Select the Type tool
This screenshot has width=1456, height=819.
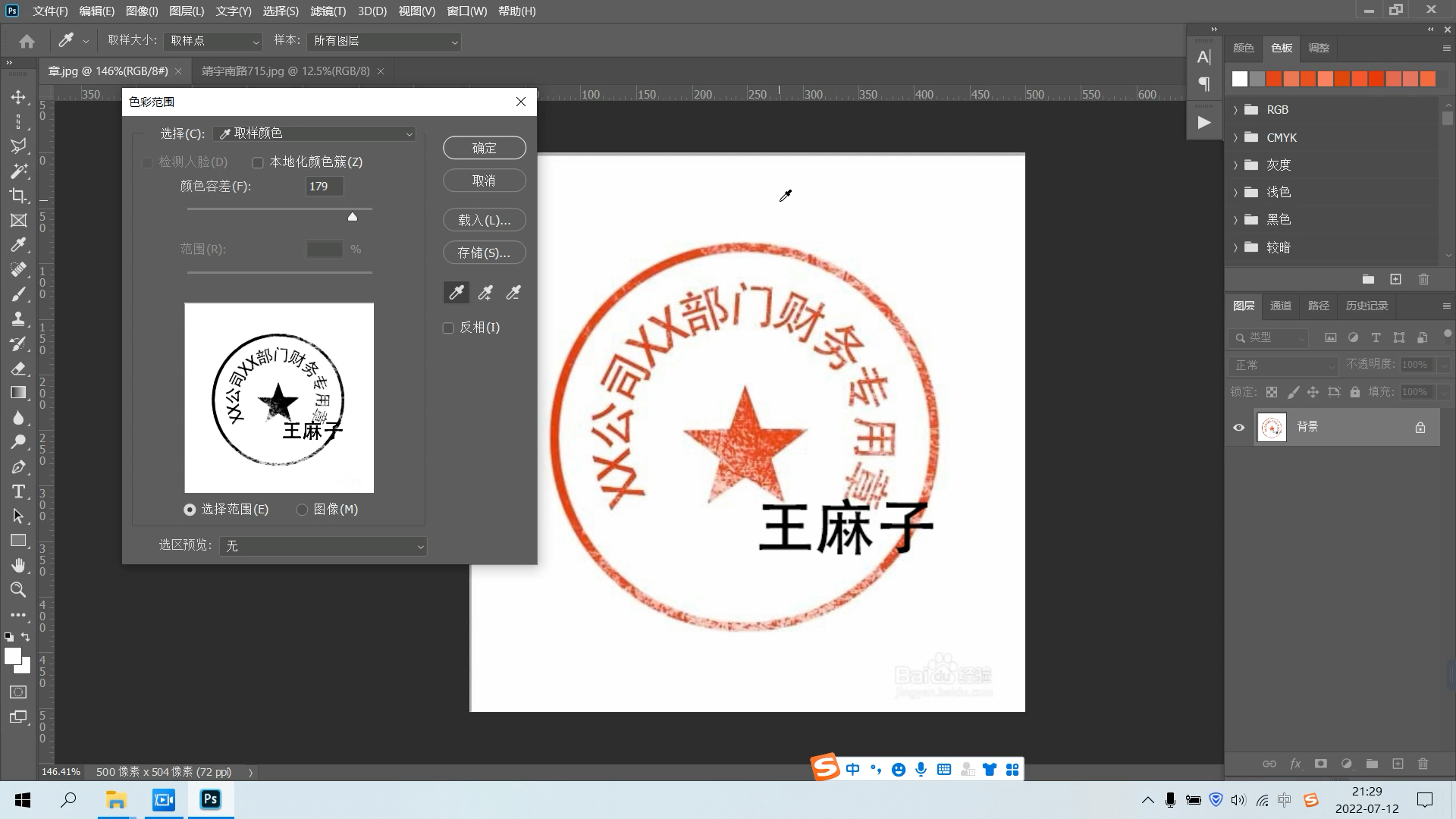[x=19, y=491]
